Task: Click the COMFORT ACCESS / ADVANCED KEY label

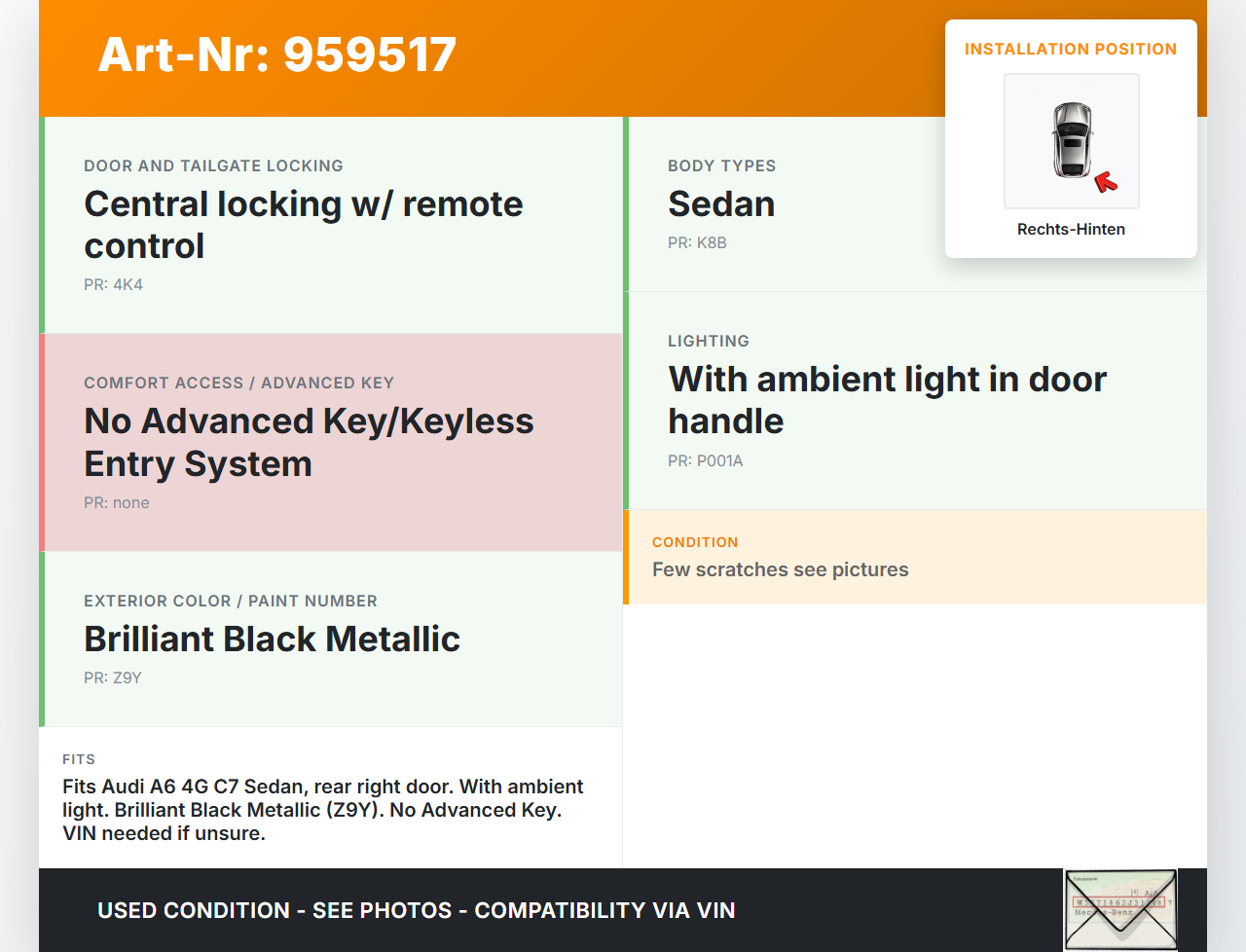Action: coord(238,383)
